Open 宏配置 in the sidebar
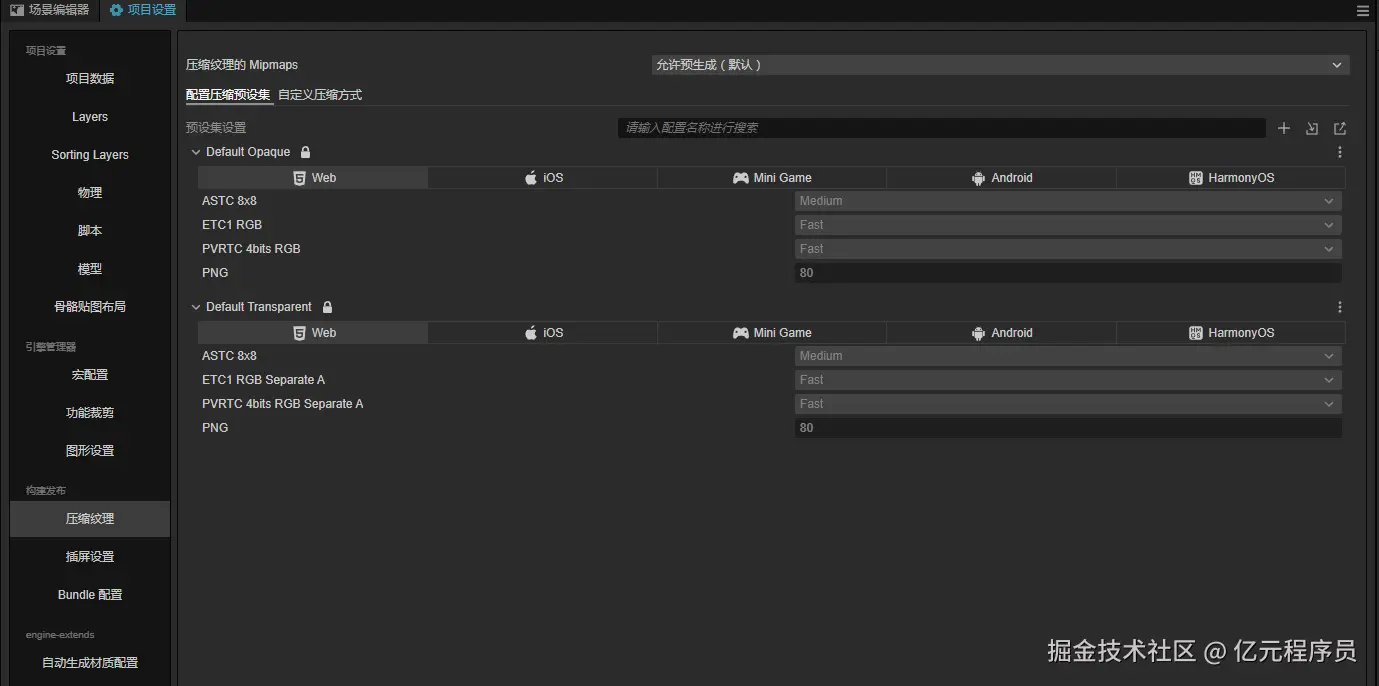This screenshot has width=1379, height=686. click(90, 375)
